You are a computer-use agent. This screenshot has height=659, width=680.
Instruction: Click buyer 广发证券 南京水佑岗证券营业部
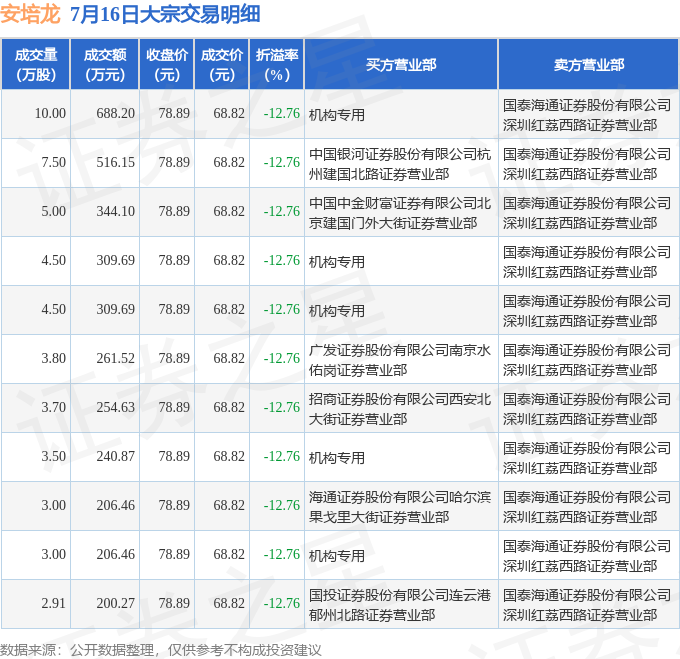pyautogui.click(x=400, y=360)
